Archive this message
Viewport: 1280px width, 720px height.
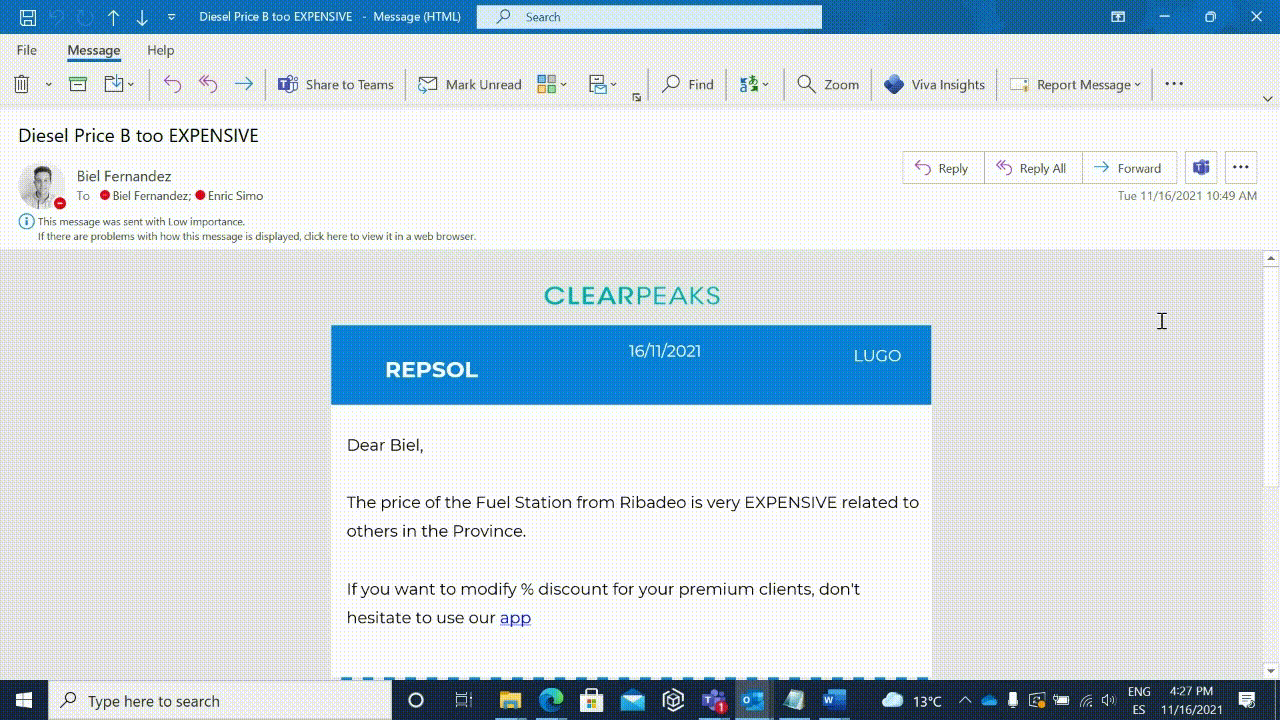[x=78, y=85]
